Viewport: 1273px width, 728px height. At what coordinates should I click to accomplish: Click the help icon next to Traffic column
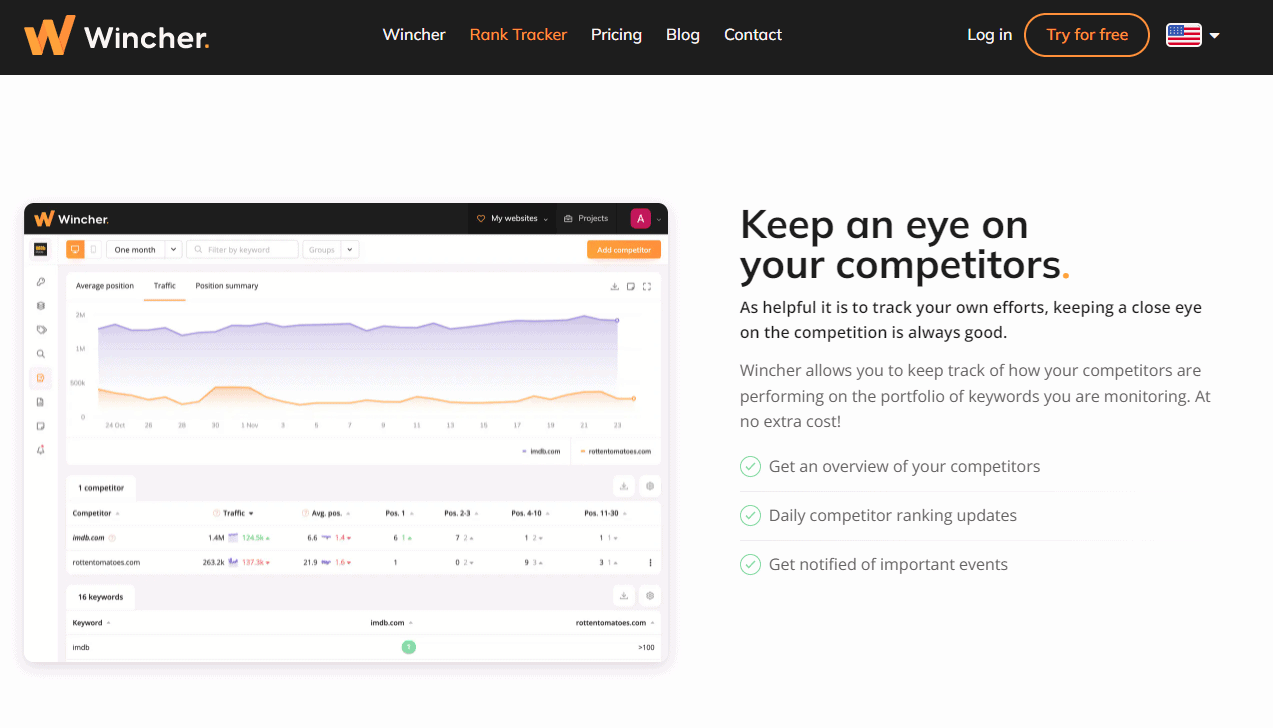217,513
